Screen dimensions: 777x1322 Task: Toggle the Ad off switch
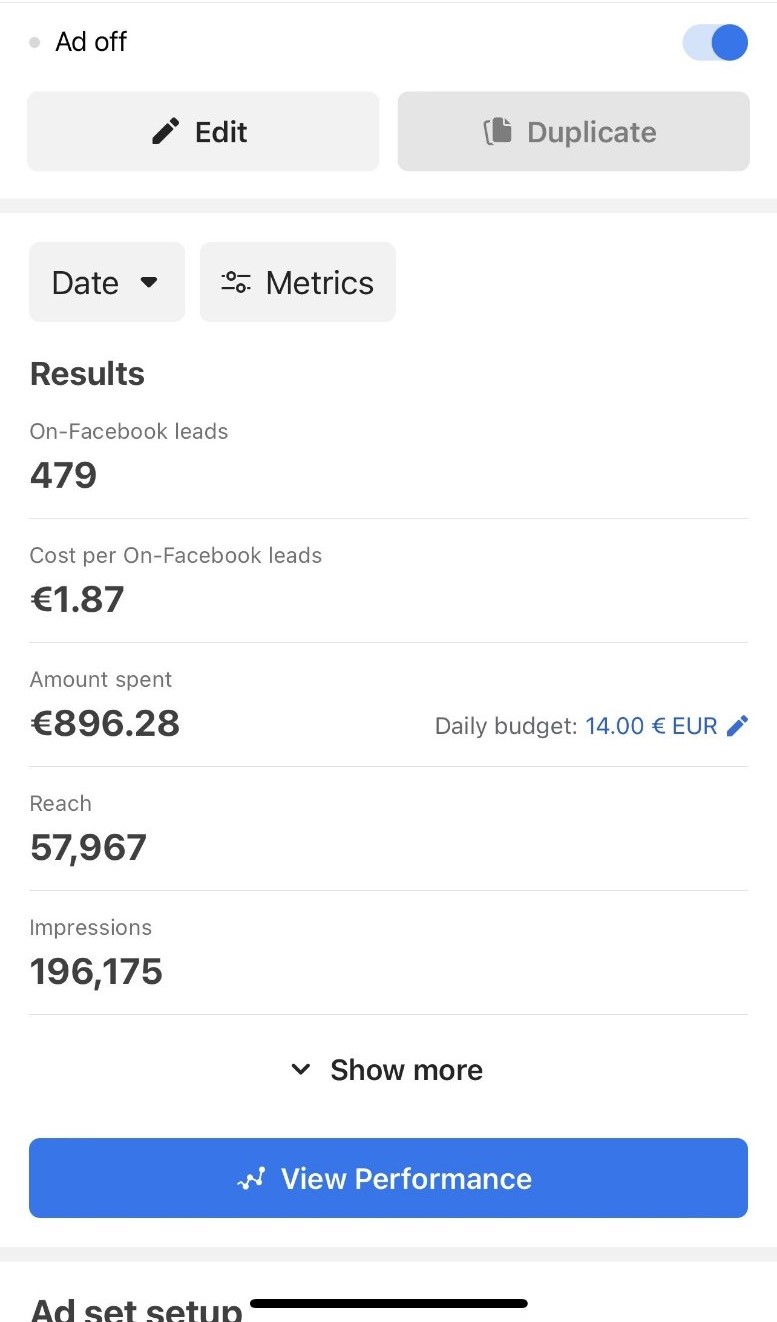715,43
